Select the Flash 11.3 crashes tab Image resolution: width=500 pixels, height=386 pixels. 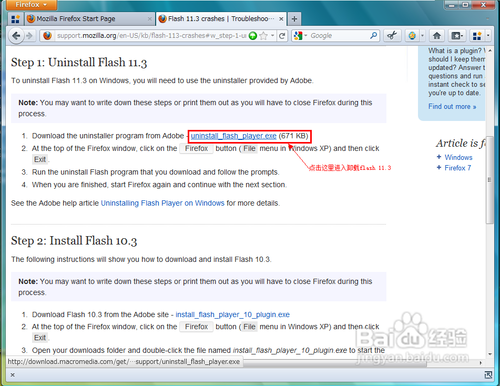(220, 19)
